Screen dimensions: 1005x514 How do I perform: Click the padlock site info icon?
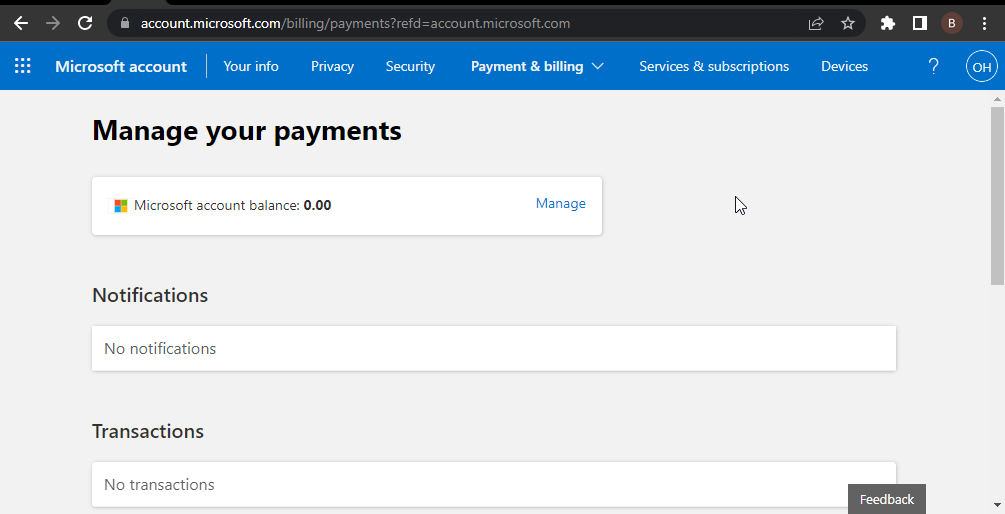(x=125, y=24)
